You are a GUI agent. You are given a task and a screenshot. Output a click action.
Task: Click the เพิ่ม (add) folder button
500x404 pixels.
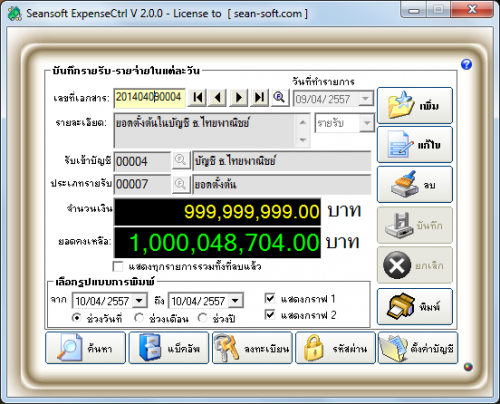[x=415, y=105]
